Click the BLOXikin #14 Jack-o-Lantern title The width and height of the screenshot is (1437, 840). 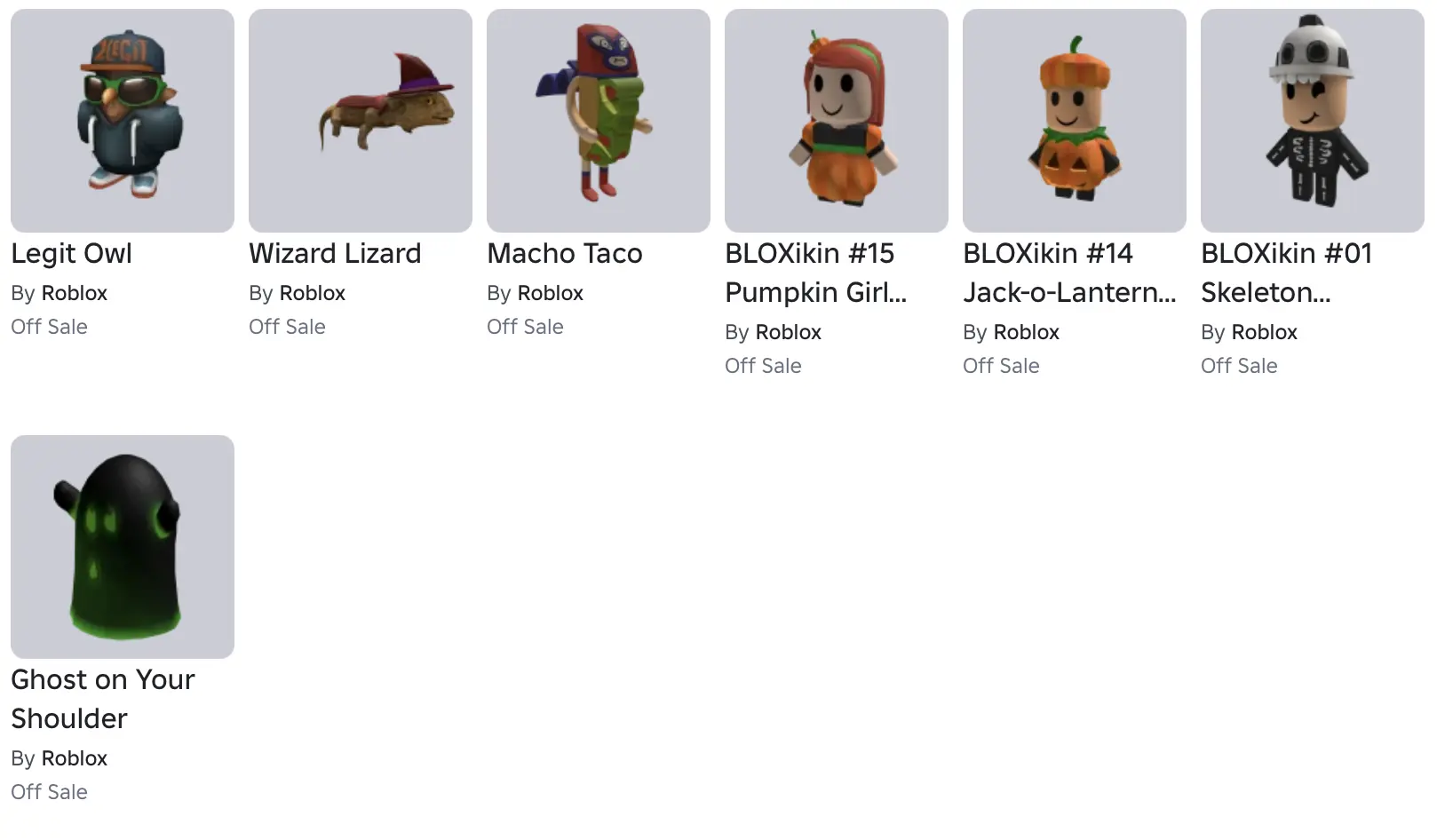click(x=1068, y=273)
